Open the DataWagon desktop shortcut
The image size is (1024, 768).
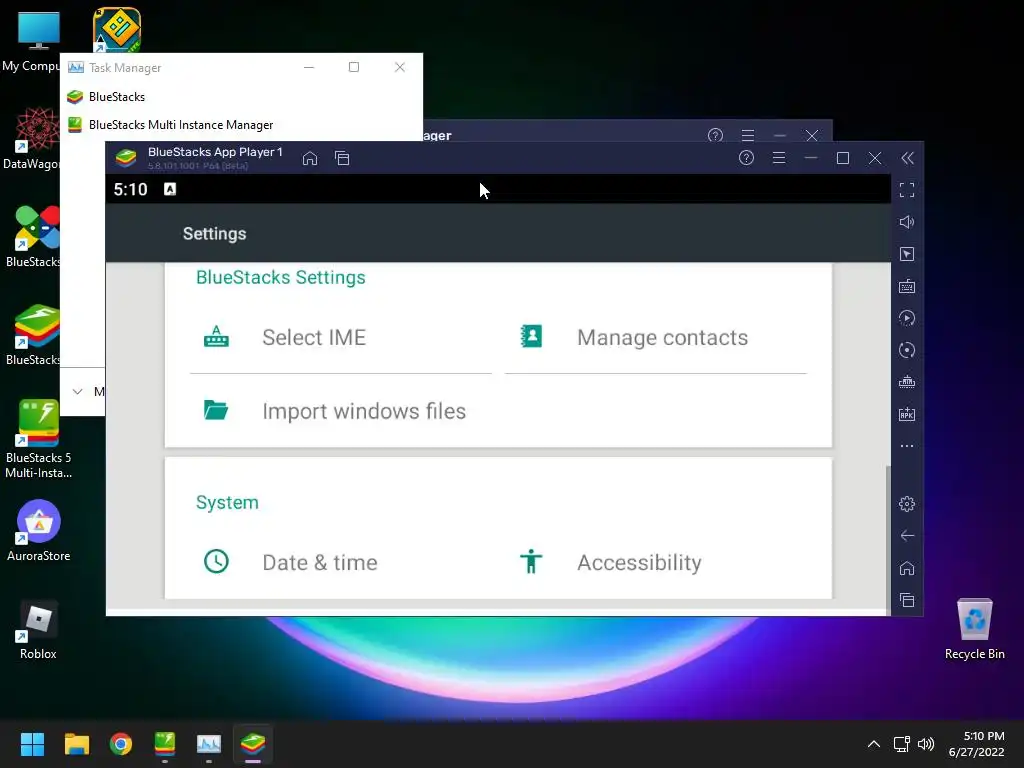coord(31,139)
